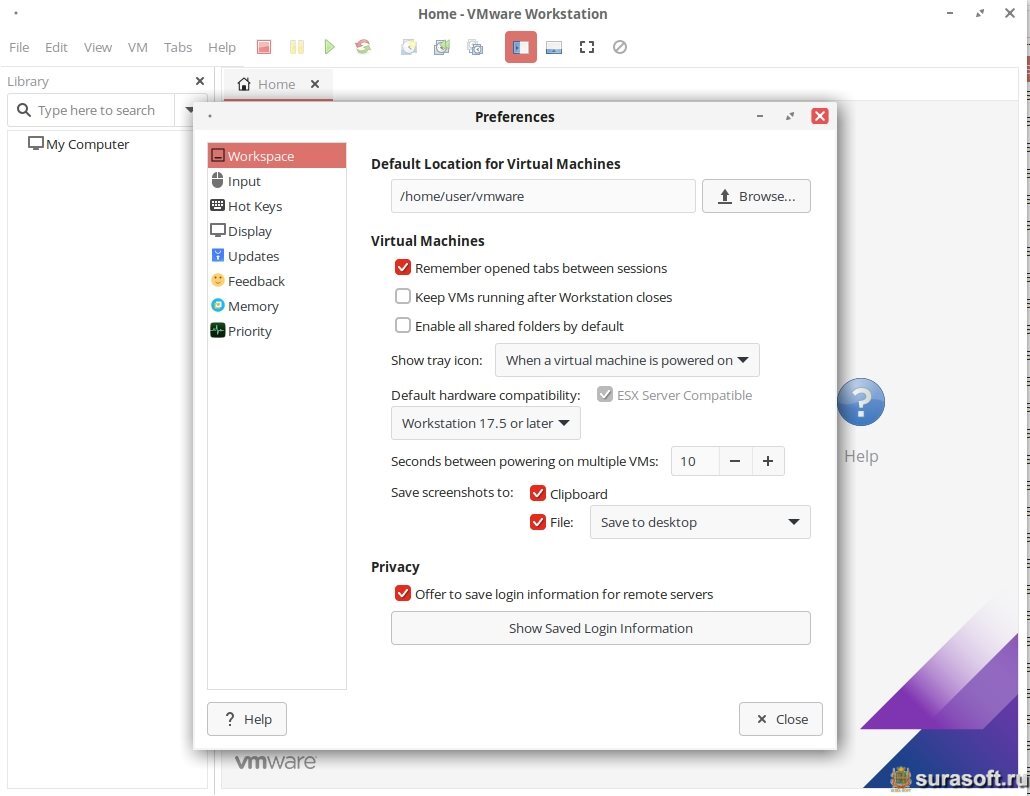Open the File menu
This screenshot has width=1030, height=796.
pos(19,47)
